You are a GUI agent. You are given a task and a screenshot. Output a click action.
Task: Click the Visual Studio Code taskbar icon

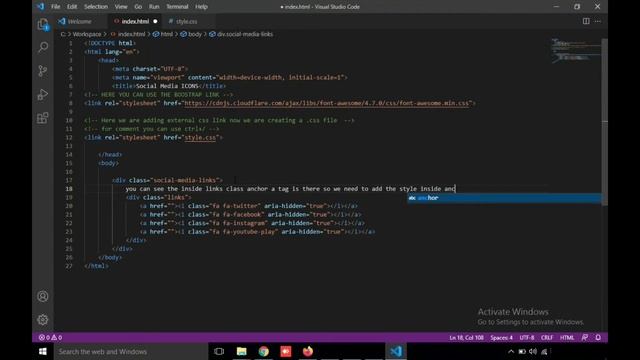point(396,351)
